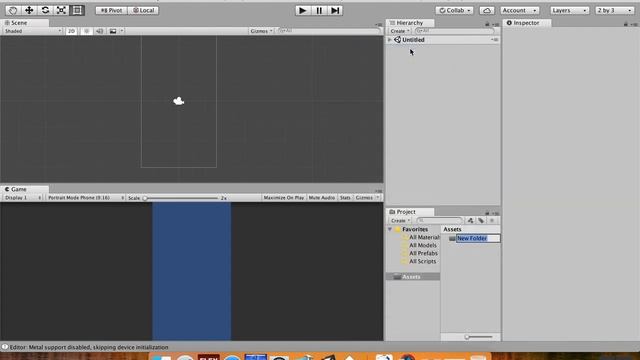Toggle Stats overlay in Game view
The image size is (640, 360).
[x=345, y=198]
